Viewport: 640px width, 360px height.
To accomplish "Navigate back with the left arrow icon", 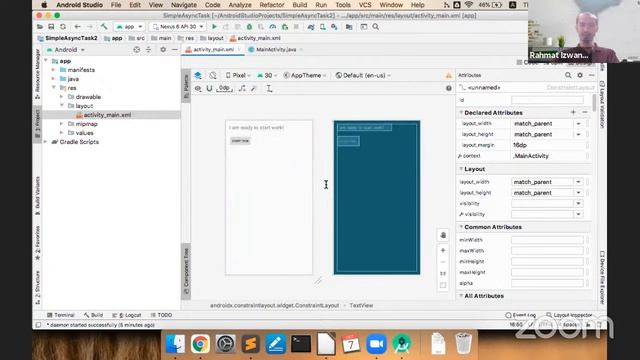I will pyautogui.click(x=78, y=27).
